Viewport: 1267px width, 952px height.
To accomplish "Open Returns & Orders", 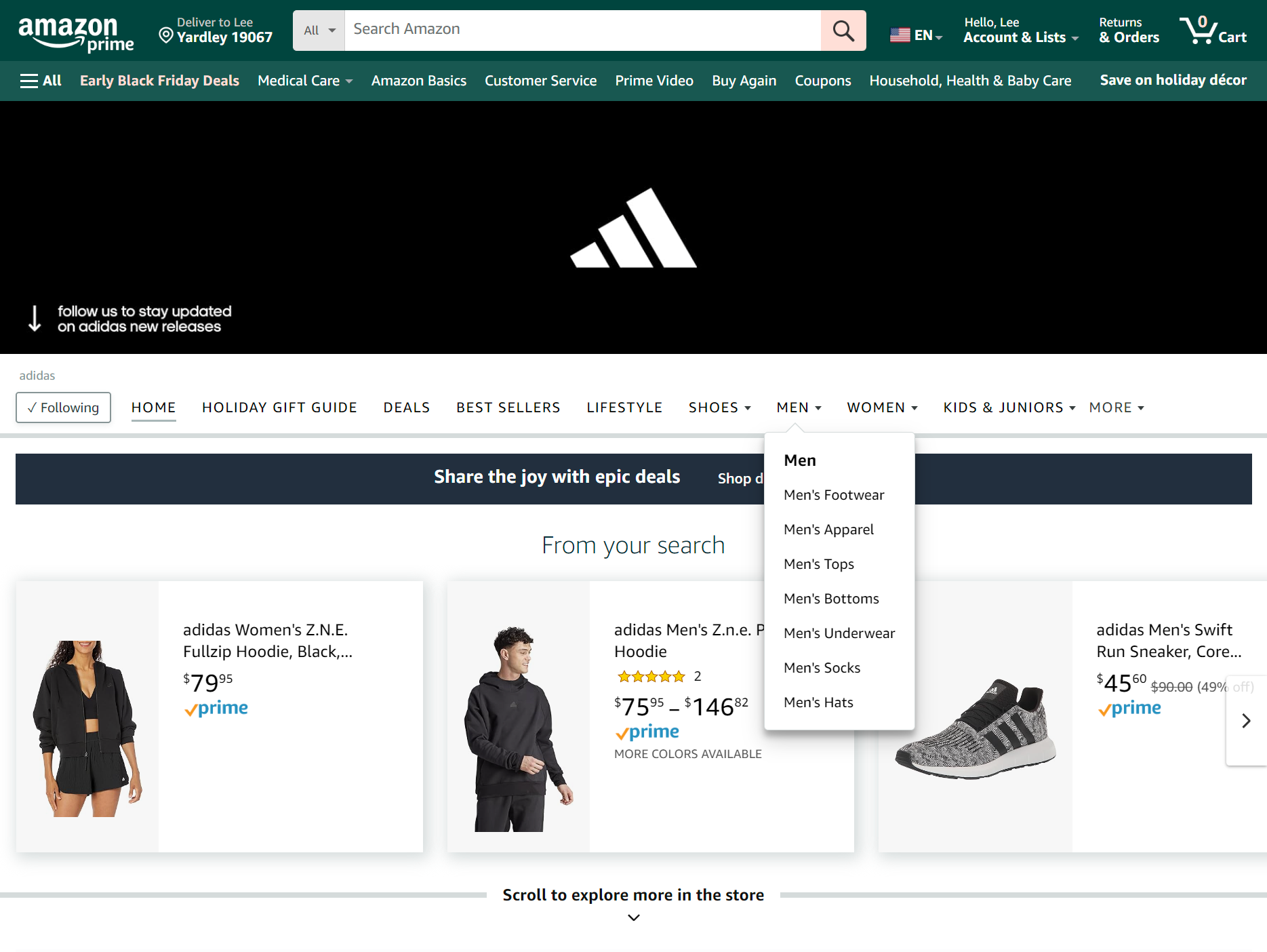I will (x=1129, y=31).
